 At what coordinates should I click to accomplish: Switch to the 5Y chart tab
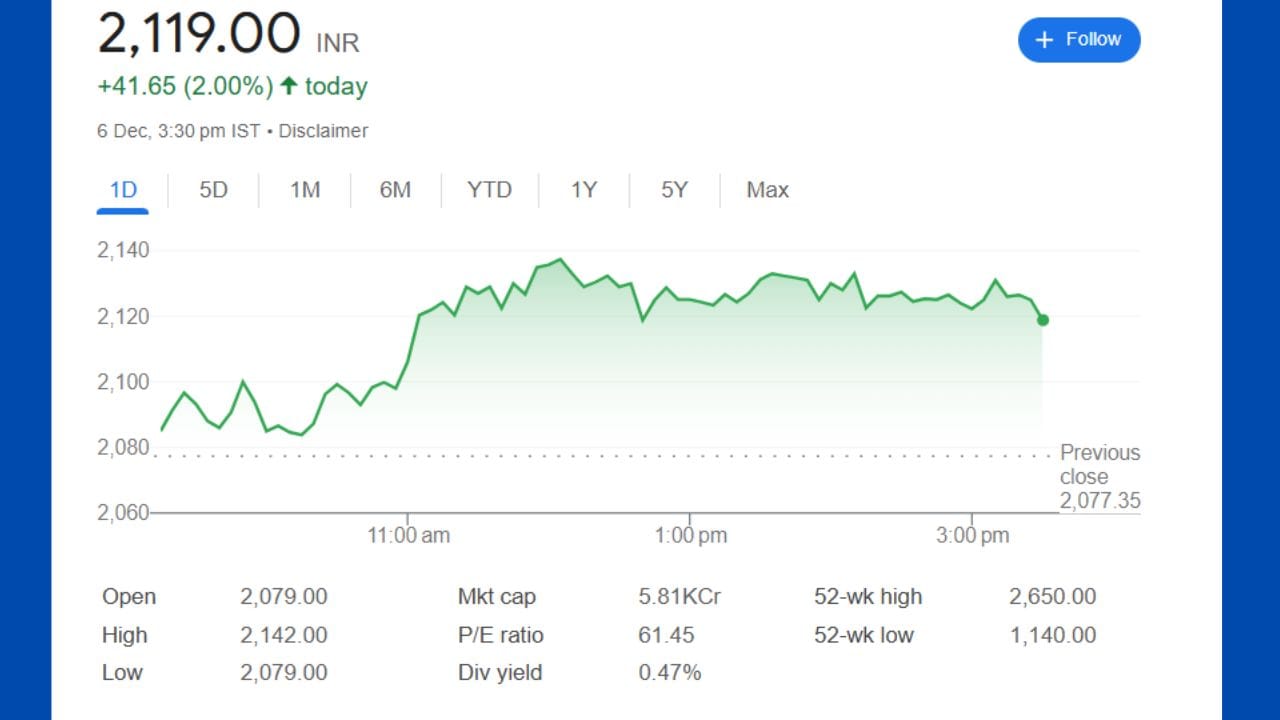point(675,190)
